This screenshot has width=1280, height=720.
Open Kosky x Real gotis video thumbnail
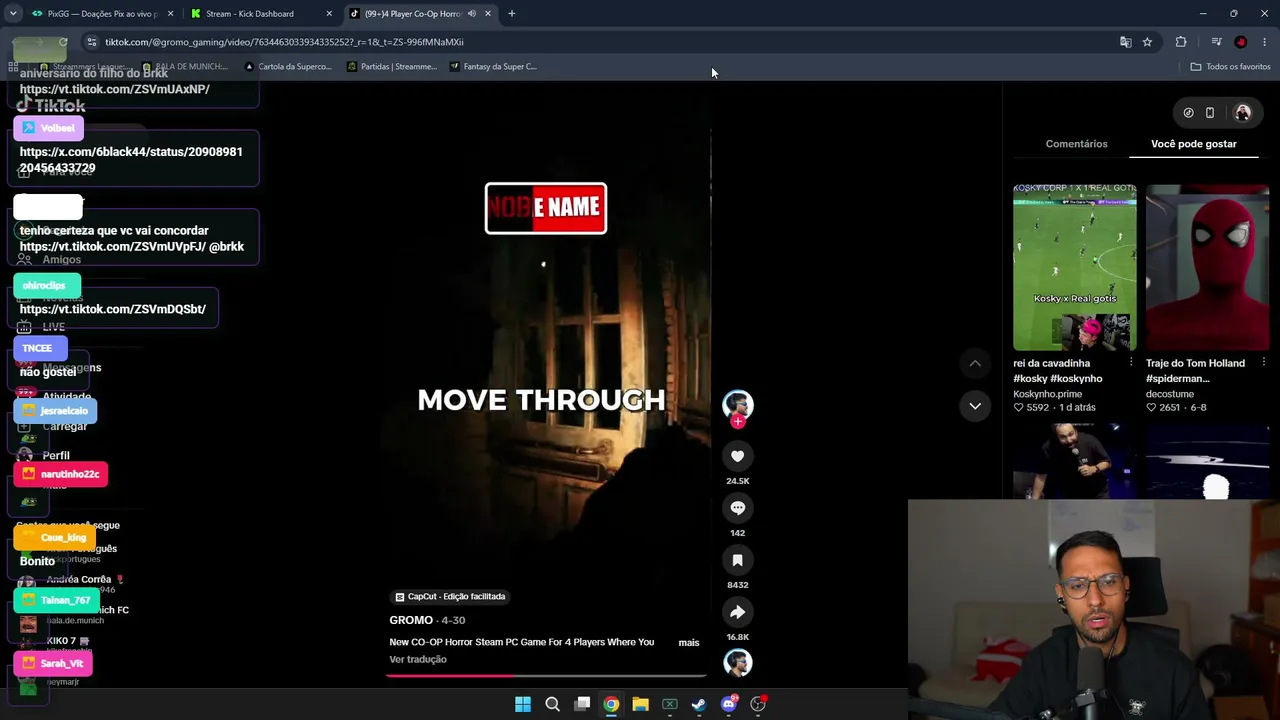(x=1075, y=267)
